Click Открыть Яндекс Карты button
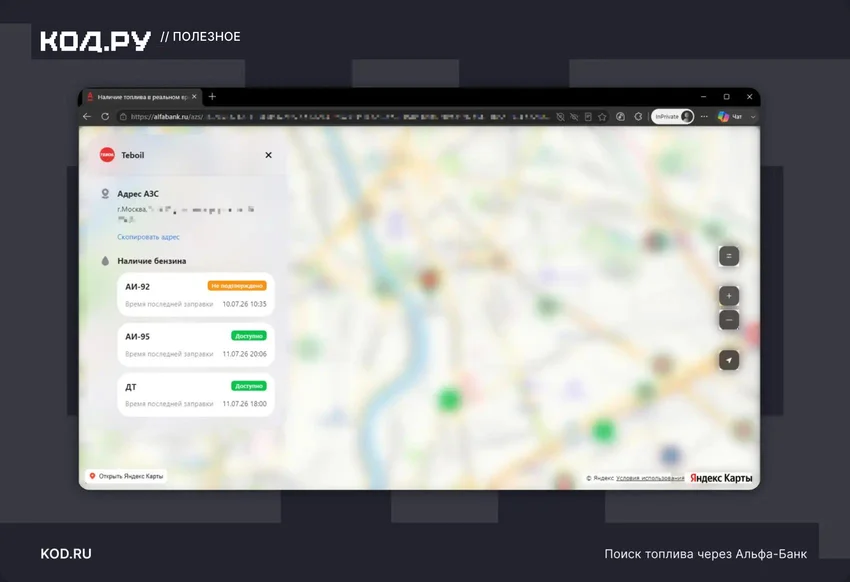850x582 pixels. [x=126, y=476]
